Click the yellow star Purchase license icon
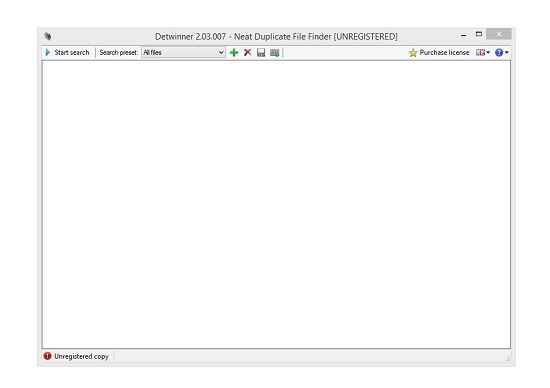 pyautogui.click(x=413, y=53)
